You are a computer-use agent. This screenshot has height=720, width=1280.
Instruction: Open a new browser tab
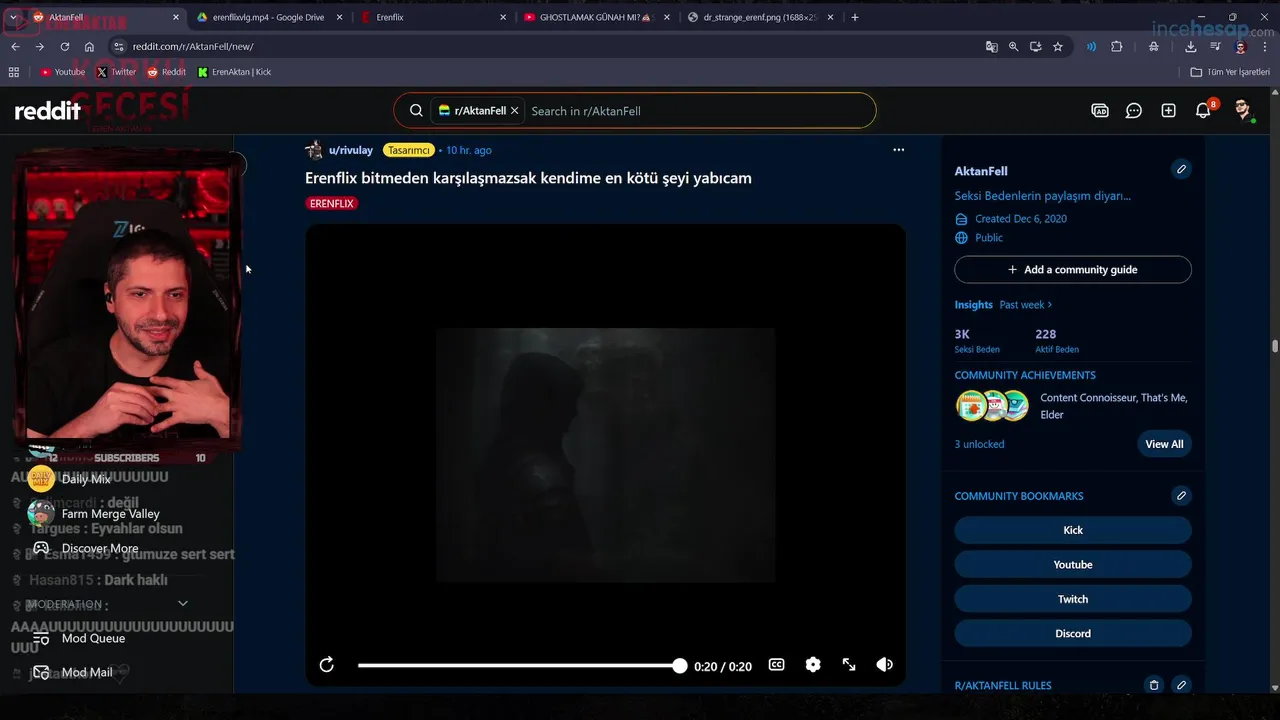click(854, 17)
